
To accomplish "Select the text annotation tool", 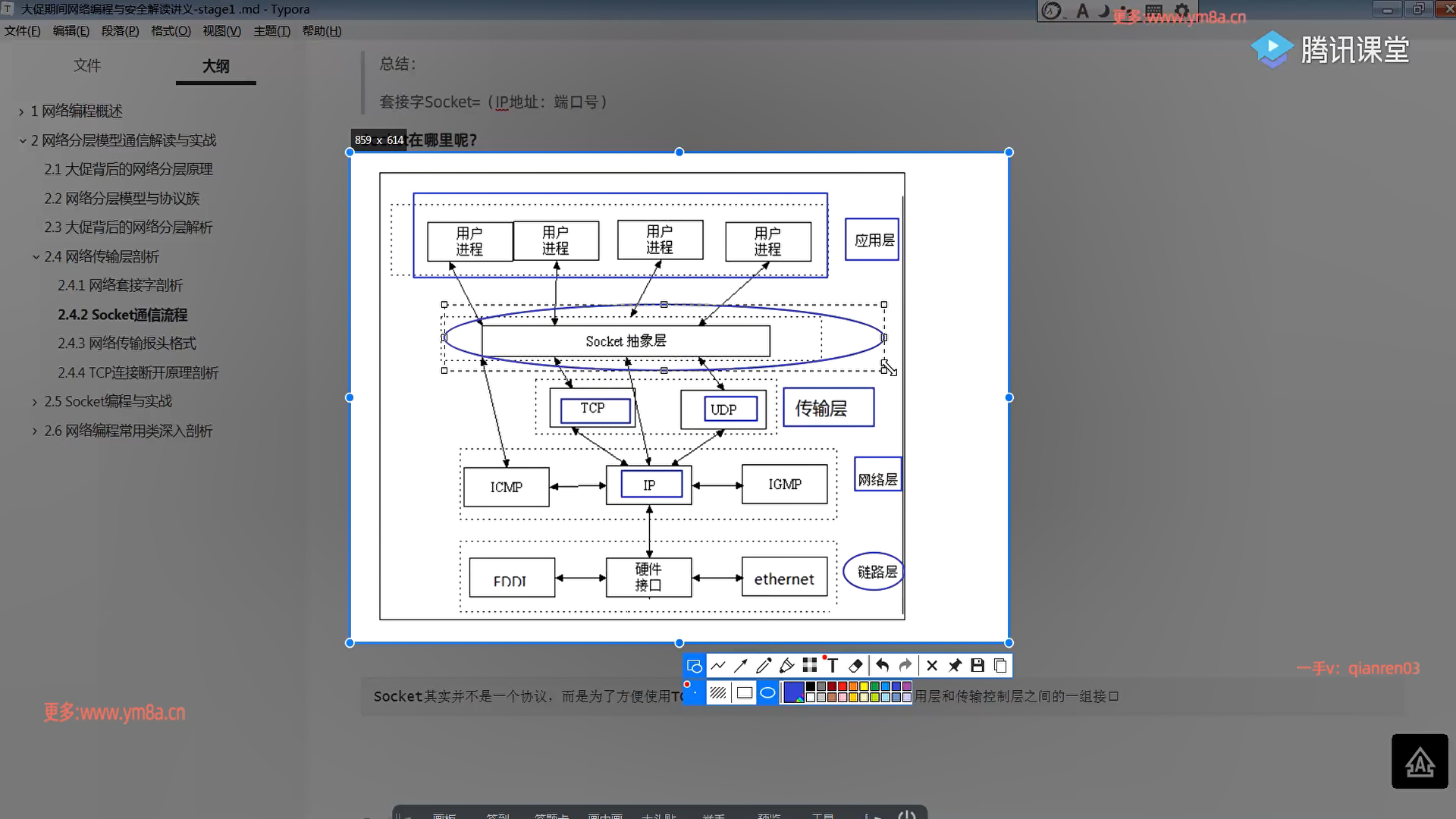I will coord(833,666).
